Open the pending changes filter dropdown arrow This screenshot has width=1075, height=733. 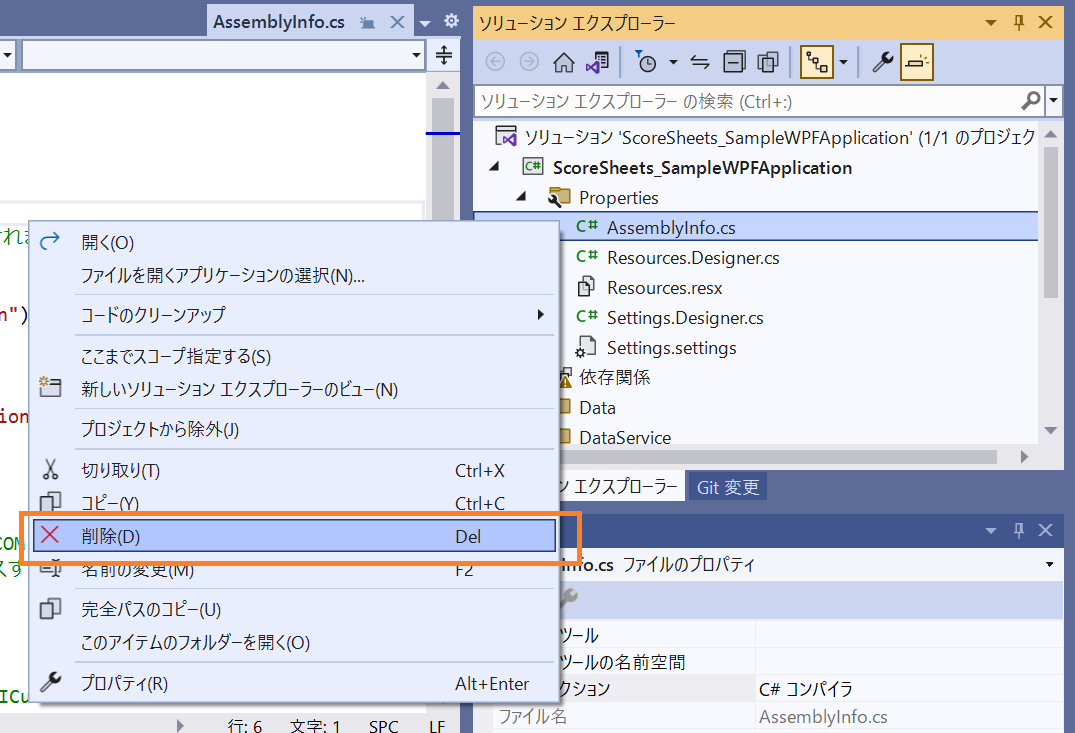673,62
